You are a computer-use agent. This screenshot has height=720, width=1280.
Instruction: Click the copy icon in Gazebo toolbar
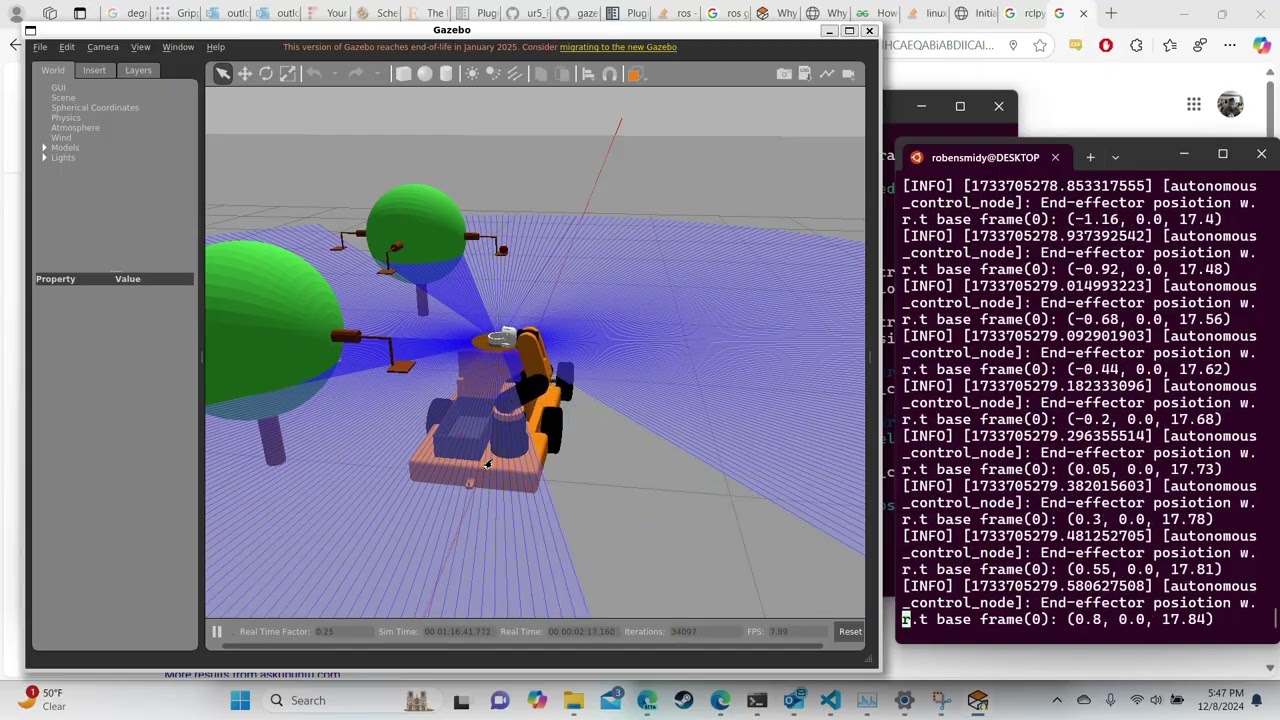[x=541, y=74]
